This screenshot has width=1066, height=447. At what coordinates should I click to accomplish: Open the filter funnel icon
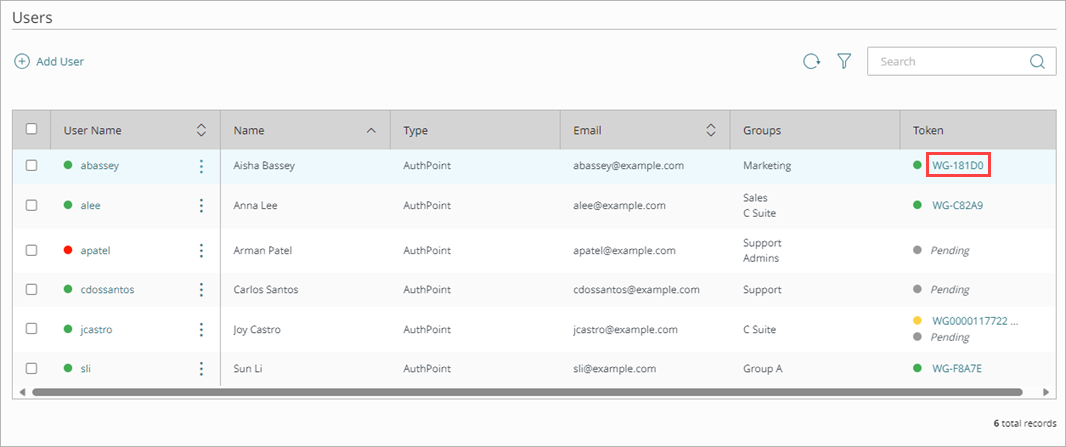844,62
